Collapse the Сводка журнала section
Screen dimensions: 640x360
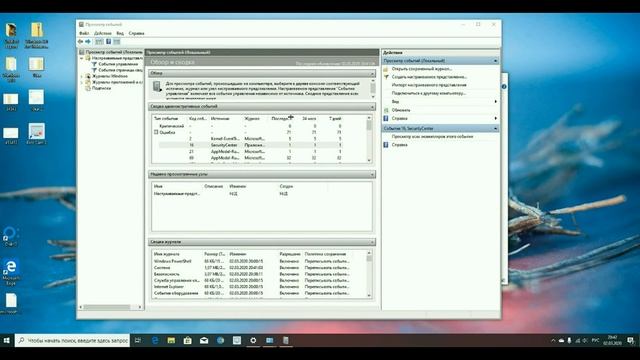pos(372,242)
